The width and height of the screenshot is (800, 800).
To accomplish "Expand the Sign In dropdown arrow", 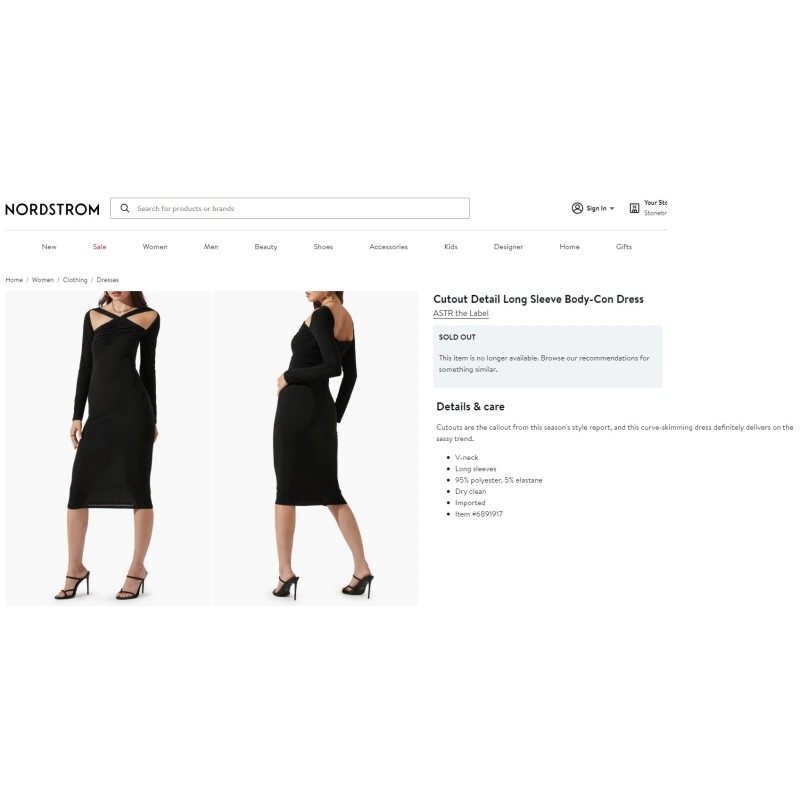I will point(612,209).
